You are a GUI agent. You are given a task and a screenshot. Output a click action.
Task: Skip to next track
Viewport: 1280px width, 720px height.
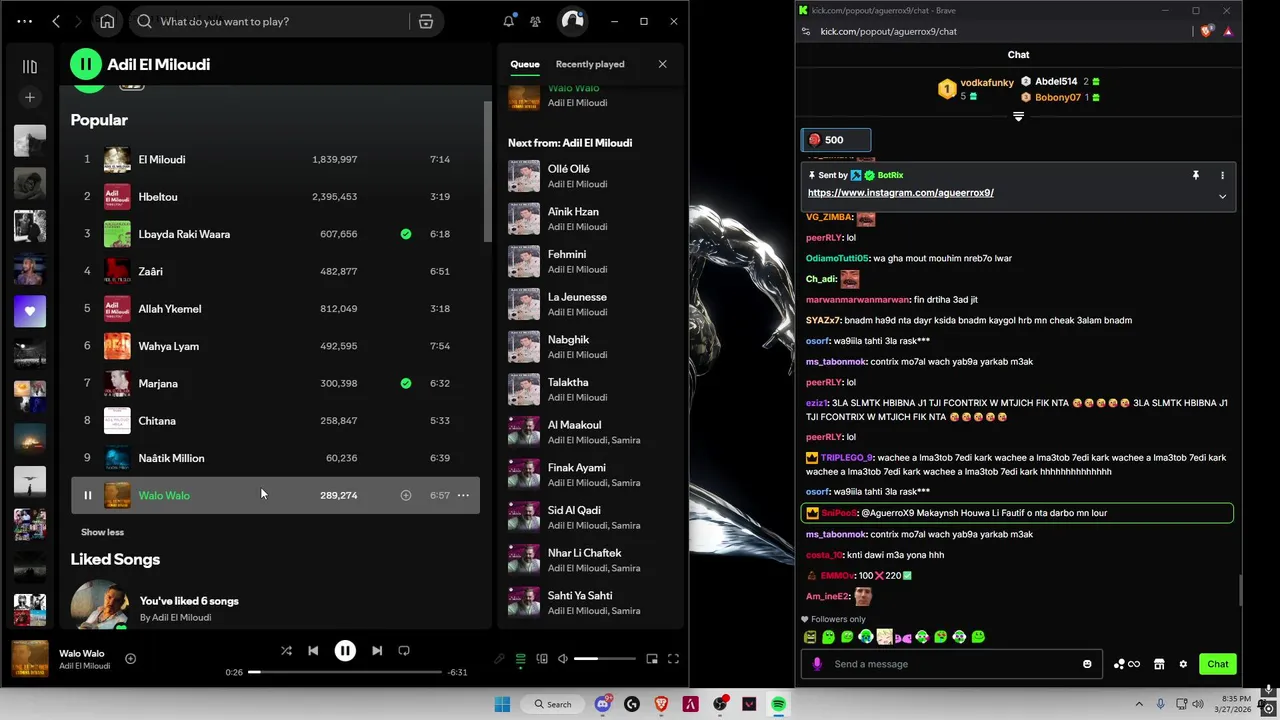(377, 650)
